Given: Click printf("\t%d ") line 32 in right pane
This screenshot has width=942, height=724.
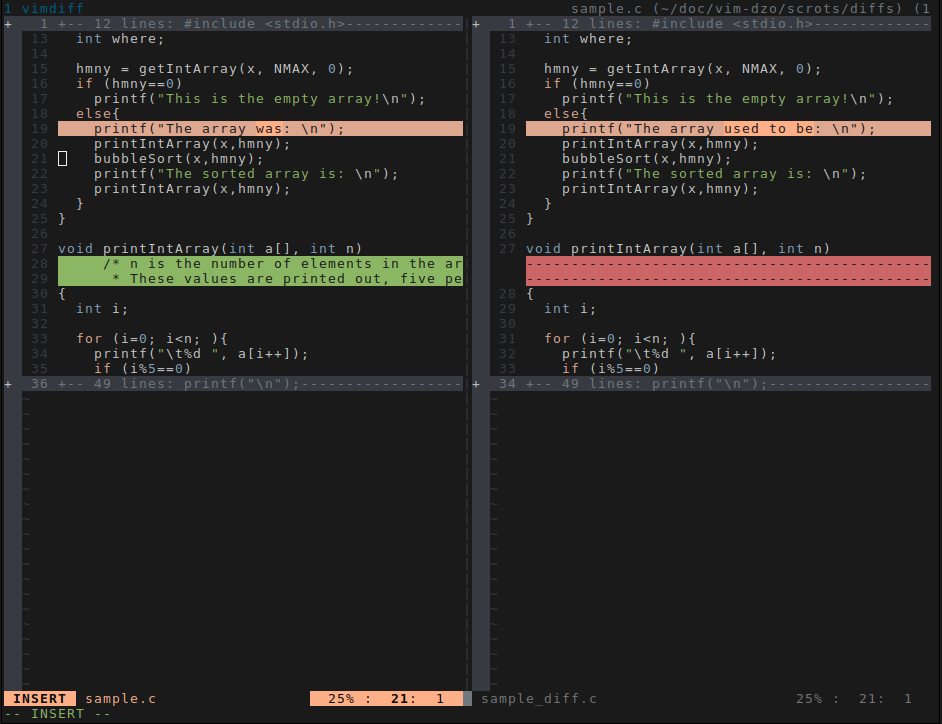Looking at the screenshot, I should 669,354.
